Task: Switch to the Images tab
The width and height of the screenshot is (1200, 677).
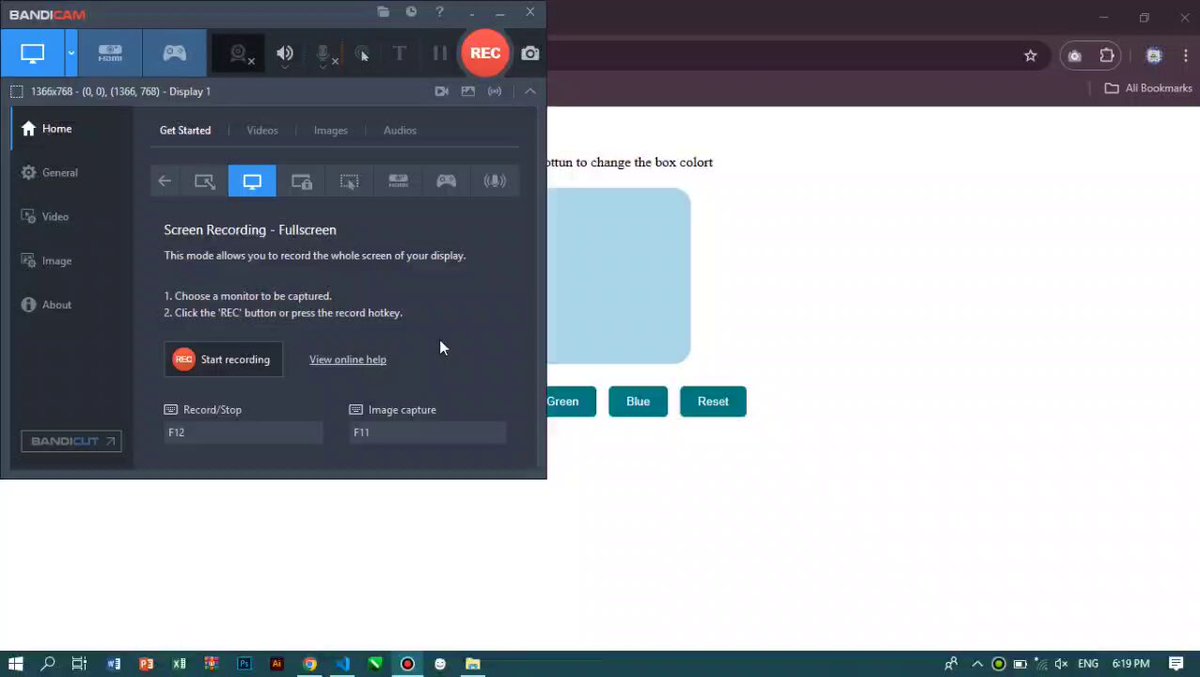Action: [x=331, y=130]
